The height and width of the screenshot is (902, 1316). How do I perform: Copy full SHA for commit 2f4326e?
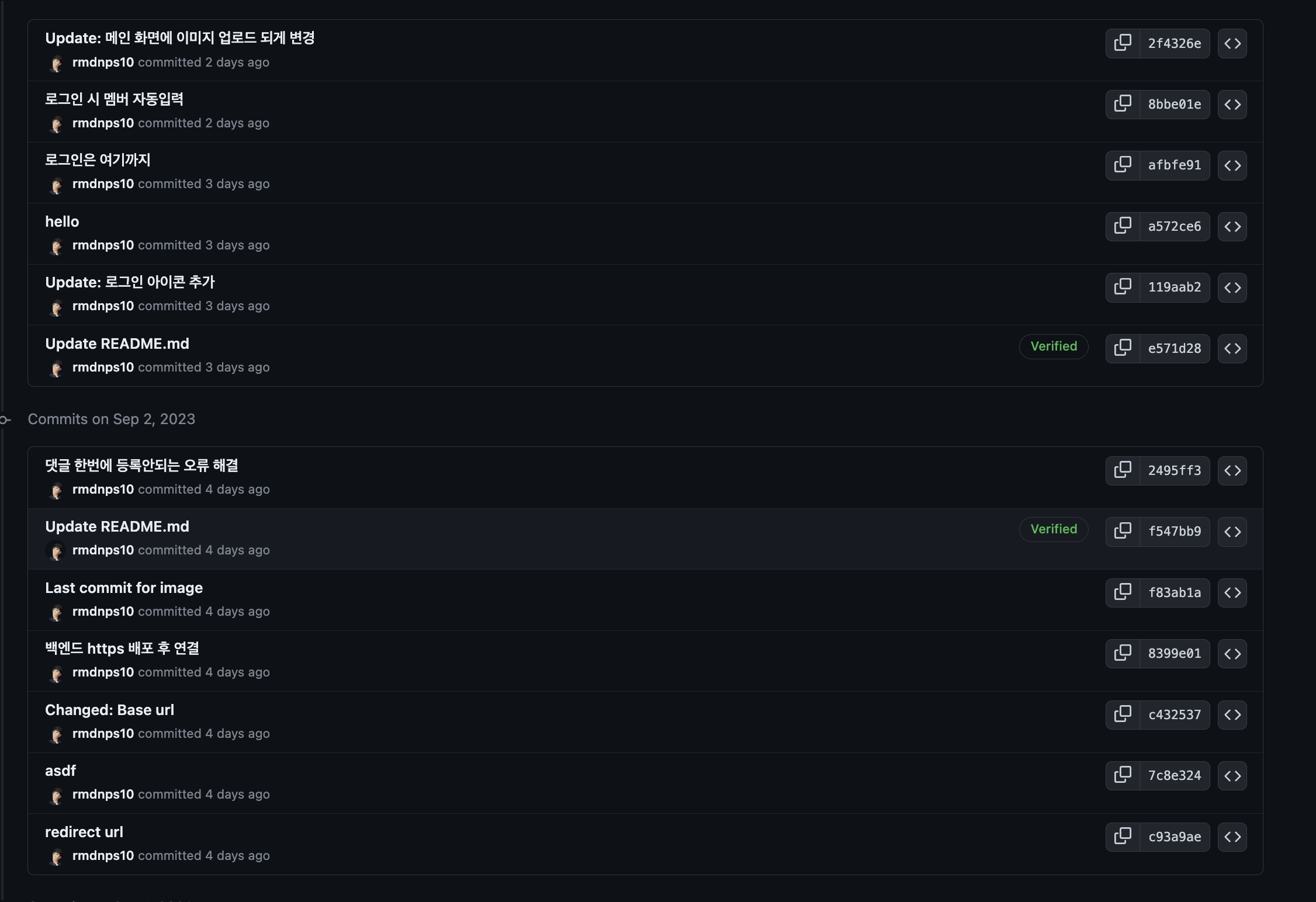pos(1122,43)
